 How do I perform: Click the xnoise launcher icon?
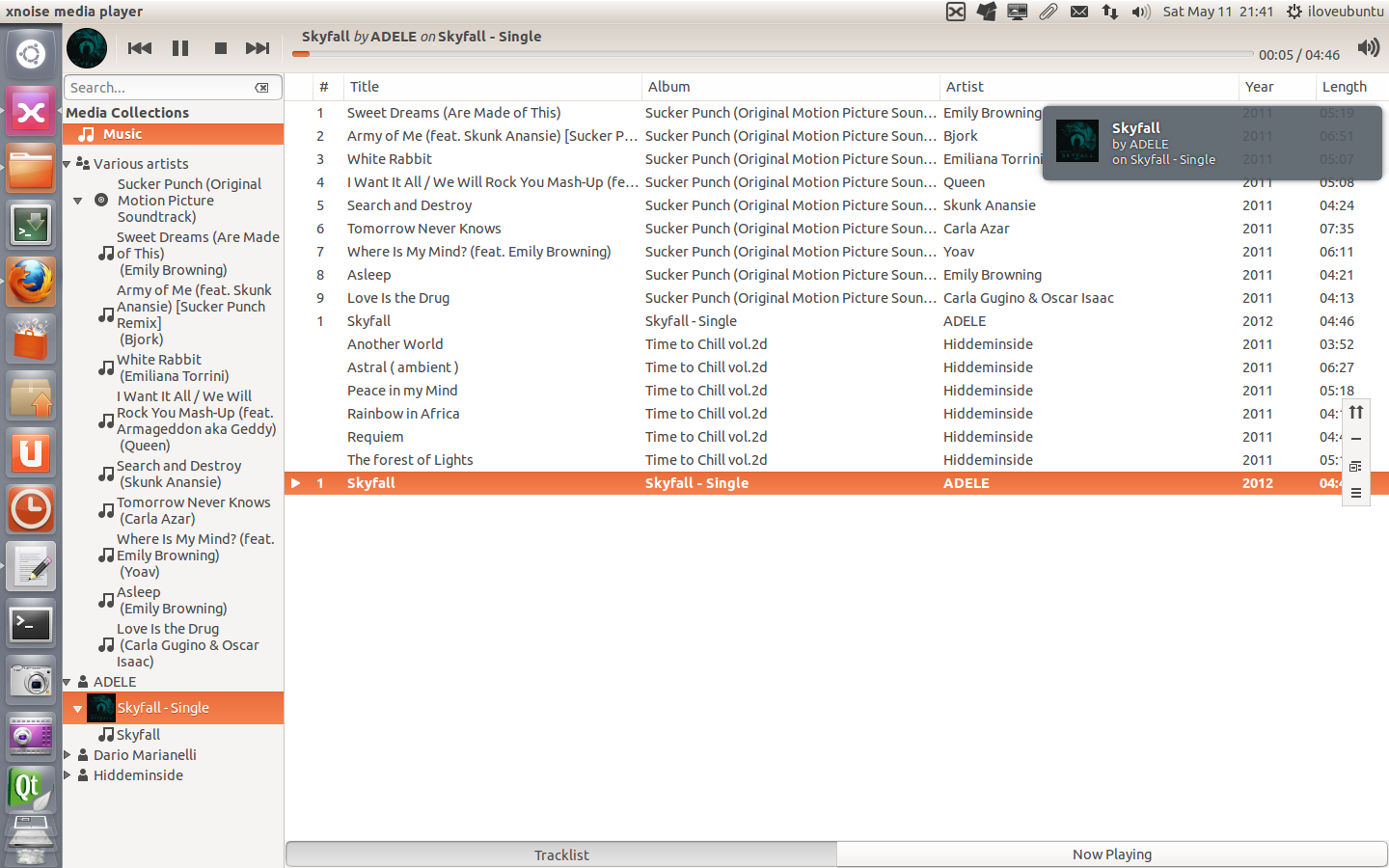[31, 112]
